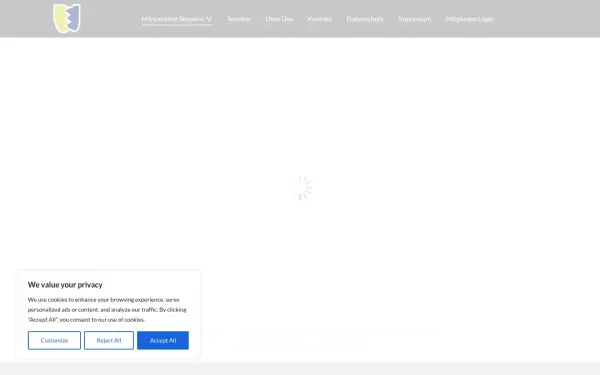The image size is (600, 375).
Task: Click the 'We value your privacy' heading
Action: point(65,285)
